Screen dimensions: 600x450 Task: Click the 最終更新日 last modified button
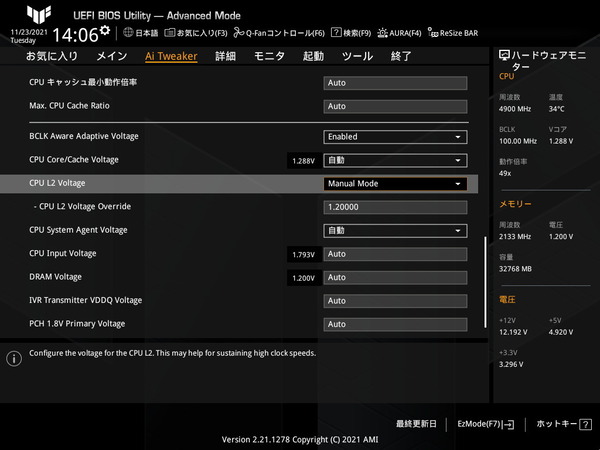coord(416,424)
